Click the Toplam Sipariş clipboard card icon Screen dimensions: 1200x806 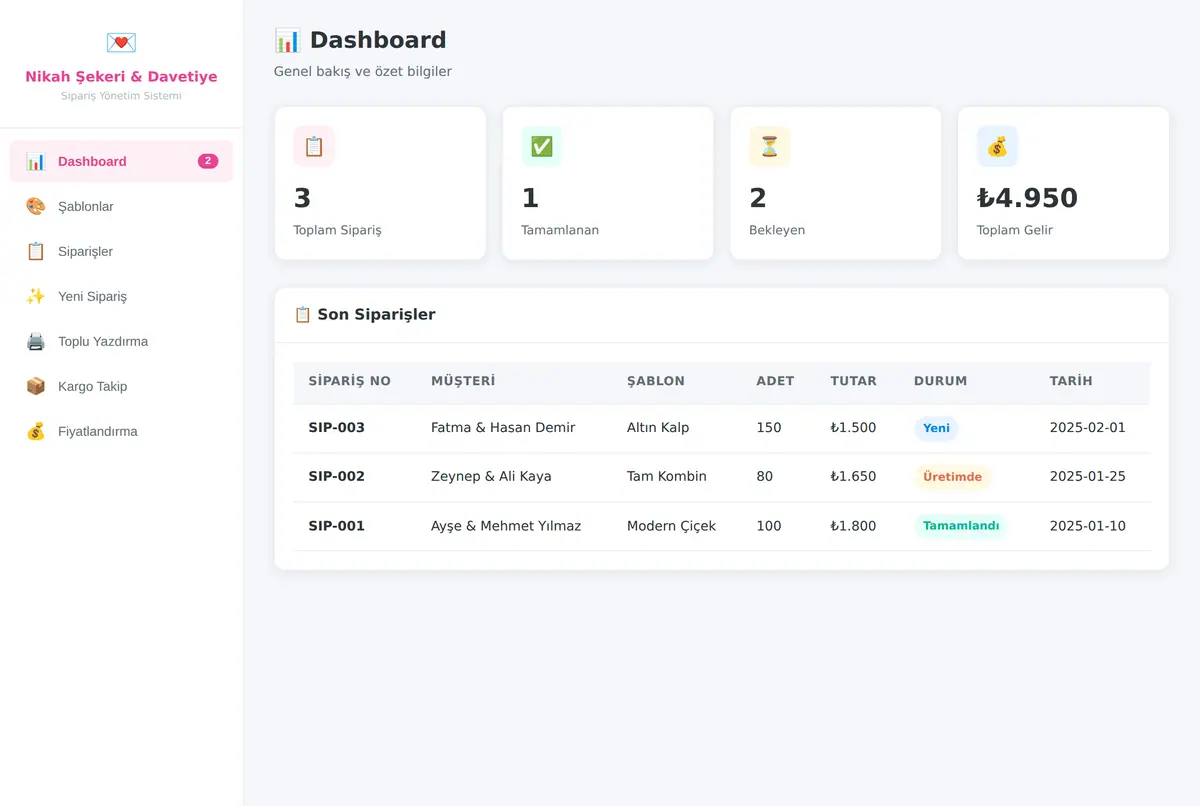pos(314,147)
